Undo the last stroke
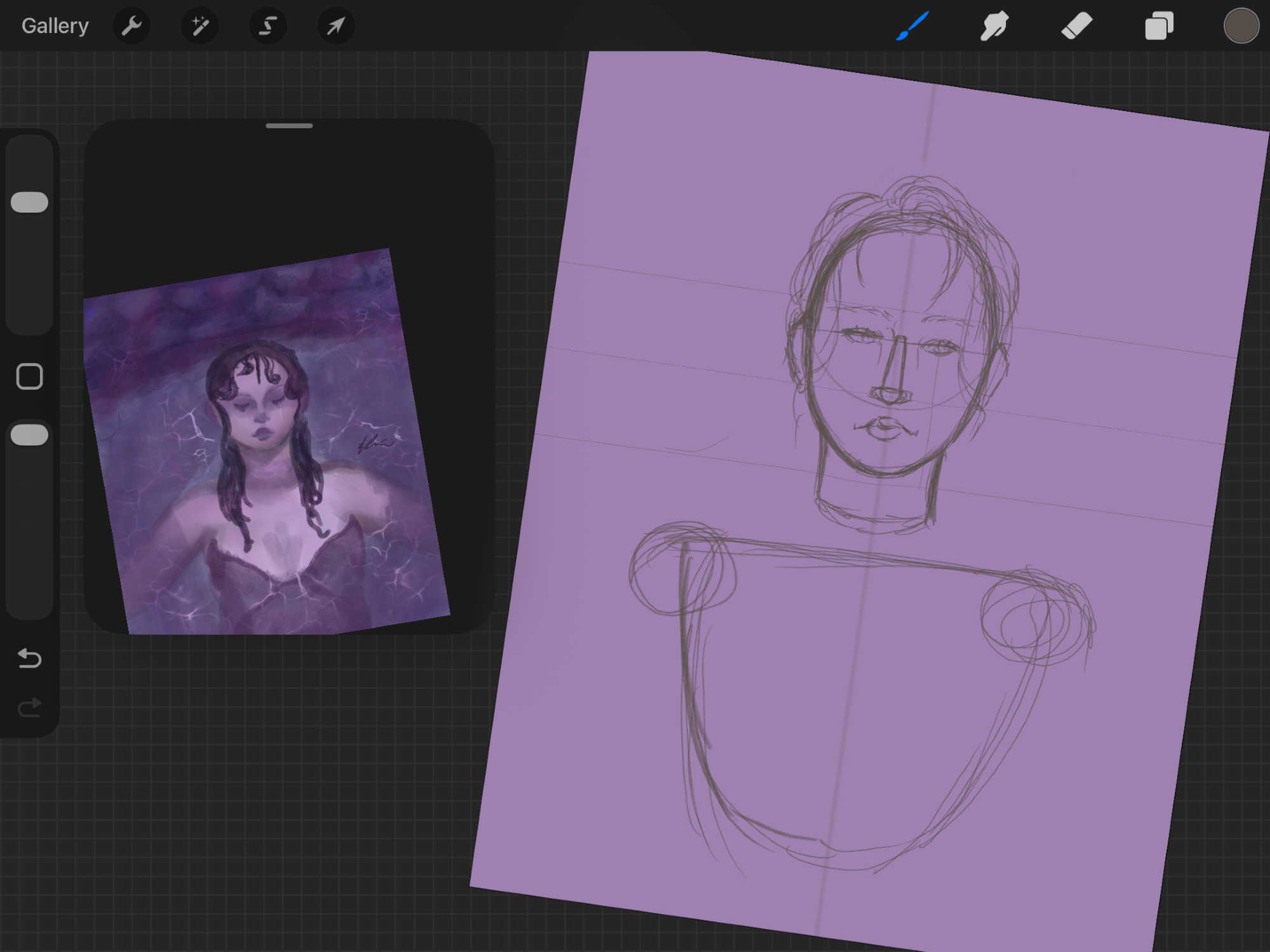The image size is (1270, 952). click(29, 658)
